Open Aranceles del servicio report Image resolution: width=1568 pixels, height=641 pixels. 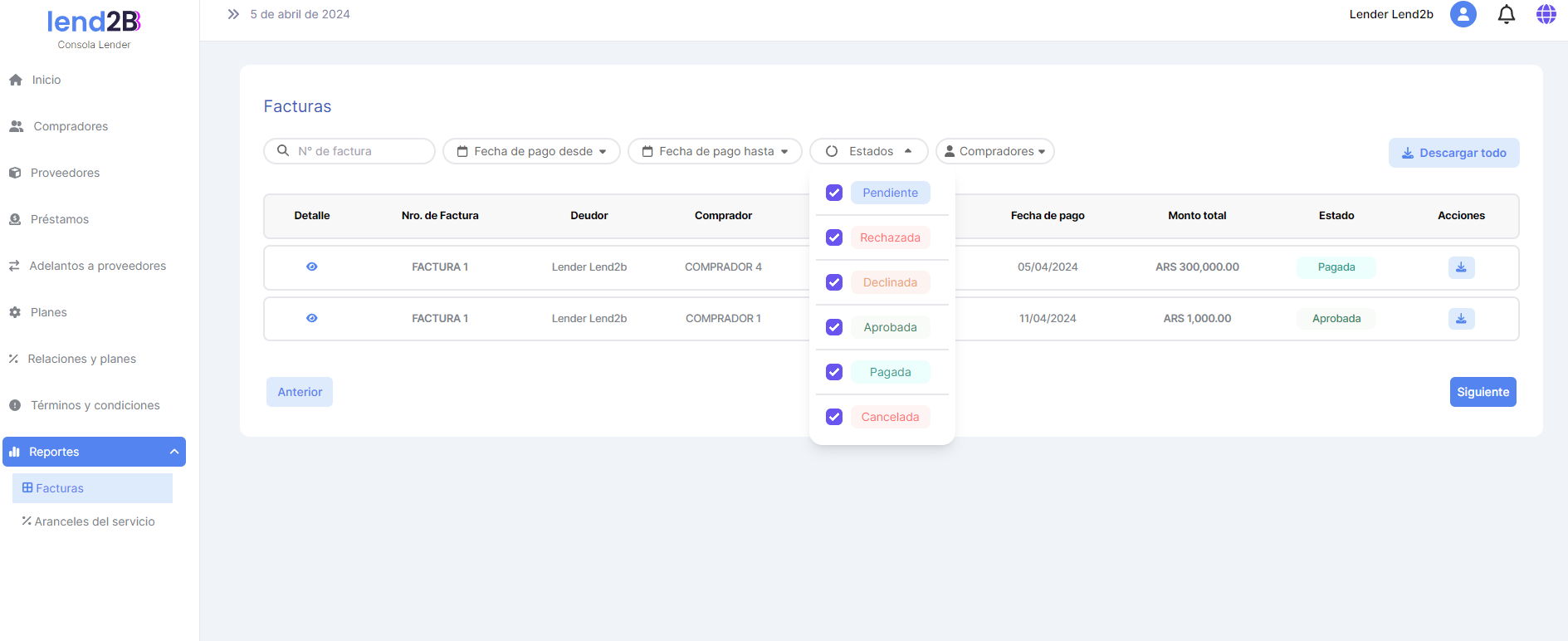[x=94, y=521]
